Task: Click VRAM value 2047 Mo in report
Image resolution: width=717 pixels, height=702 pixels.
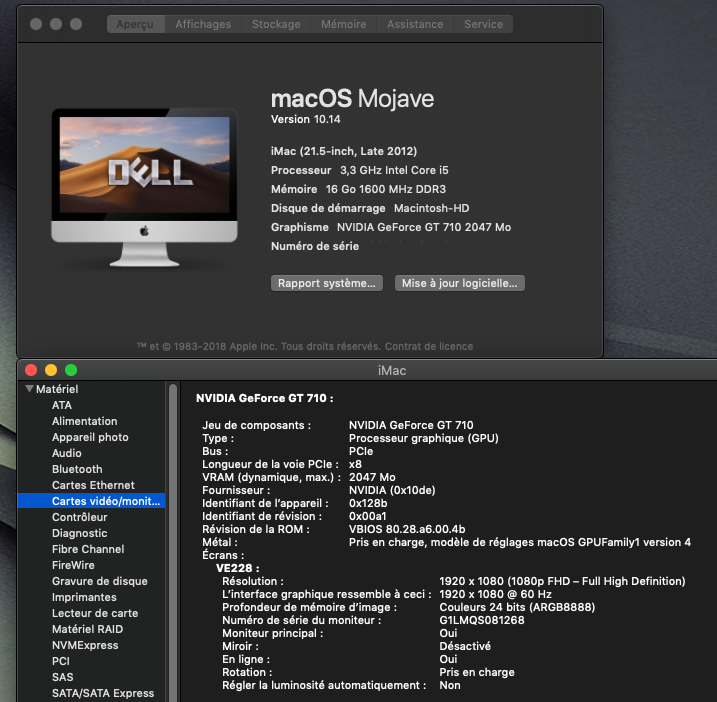Action: pos(372,477)
